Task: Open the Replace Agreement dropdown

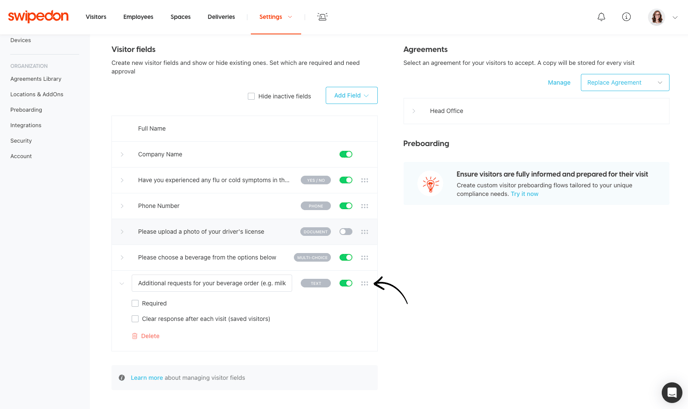Action: pyautogui.click(x=624, y=83)
